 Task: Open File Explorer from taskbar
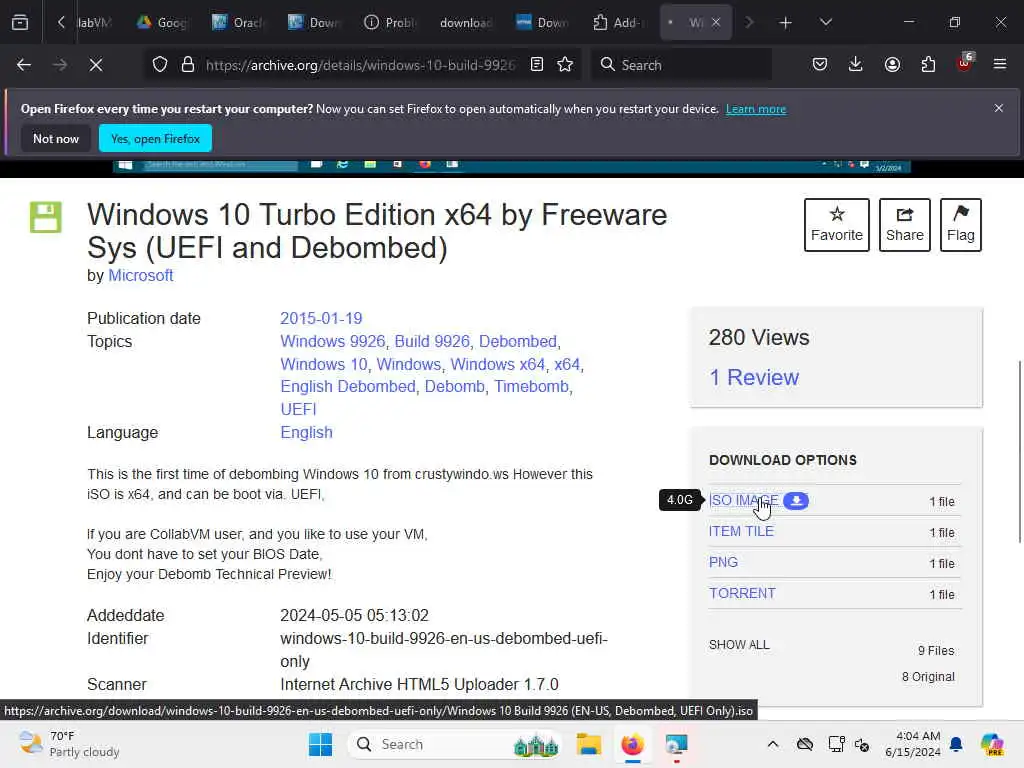coord(588,744)
